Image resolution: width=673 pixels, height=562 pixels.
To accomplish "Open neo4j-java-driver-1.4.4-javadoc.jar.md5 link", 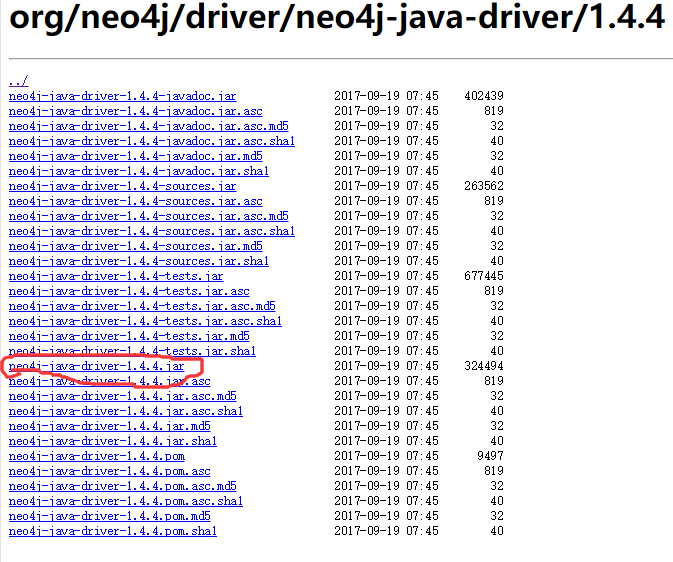I will [136, 156].
